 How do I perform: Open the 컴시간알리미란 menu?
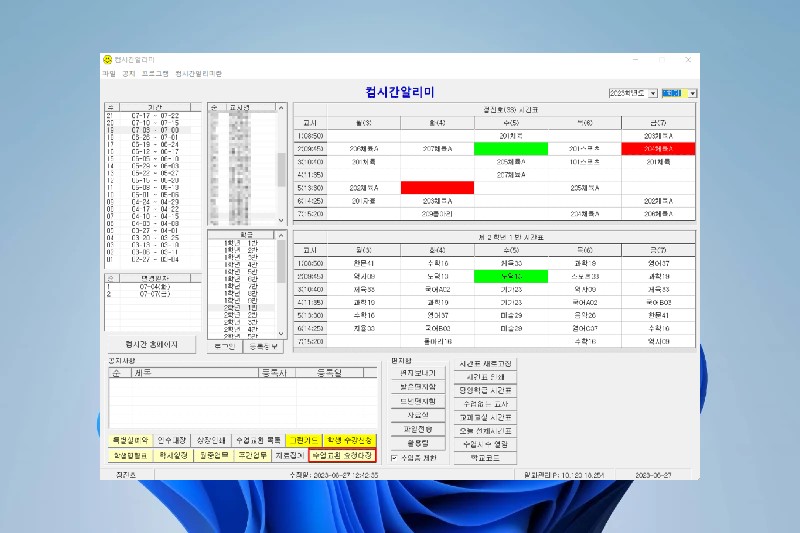tap(198, 74)
